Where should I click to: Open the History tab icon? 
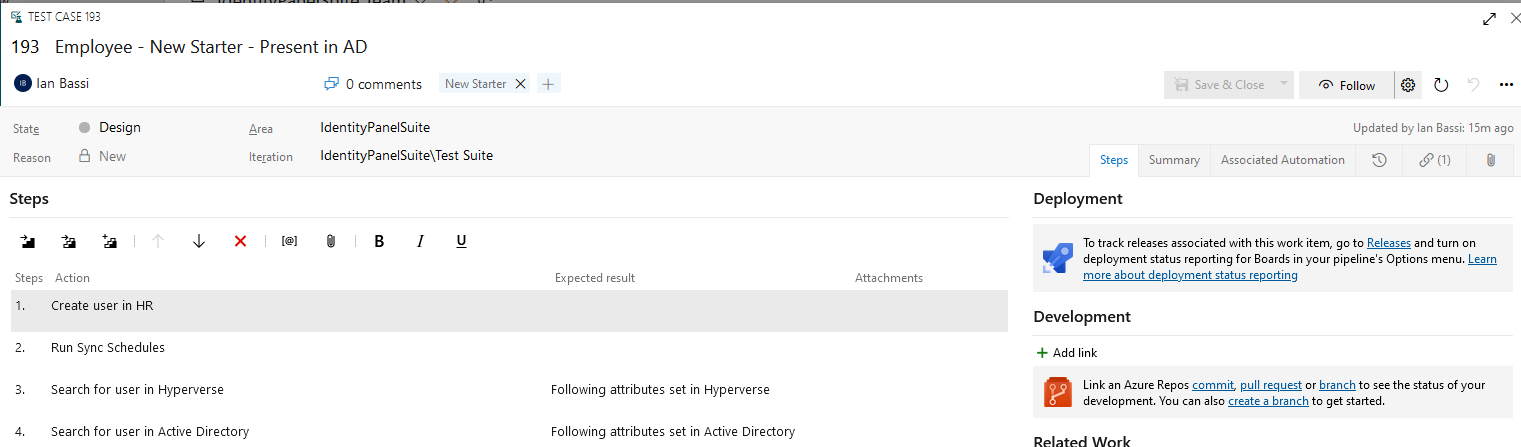[1379, 160]
